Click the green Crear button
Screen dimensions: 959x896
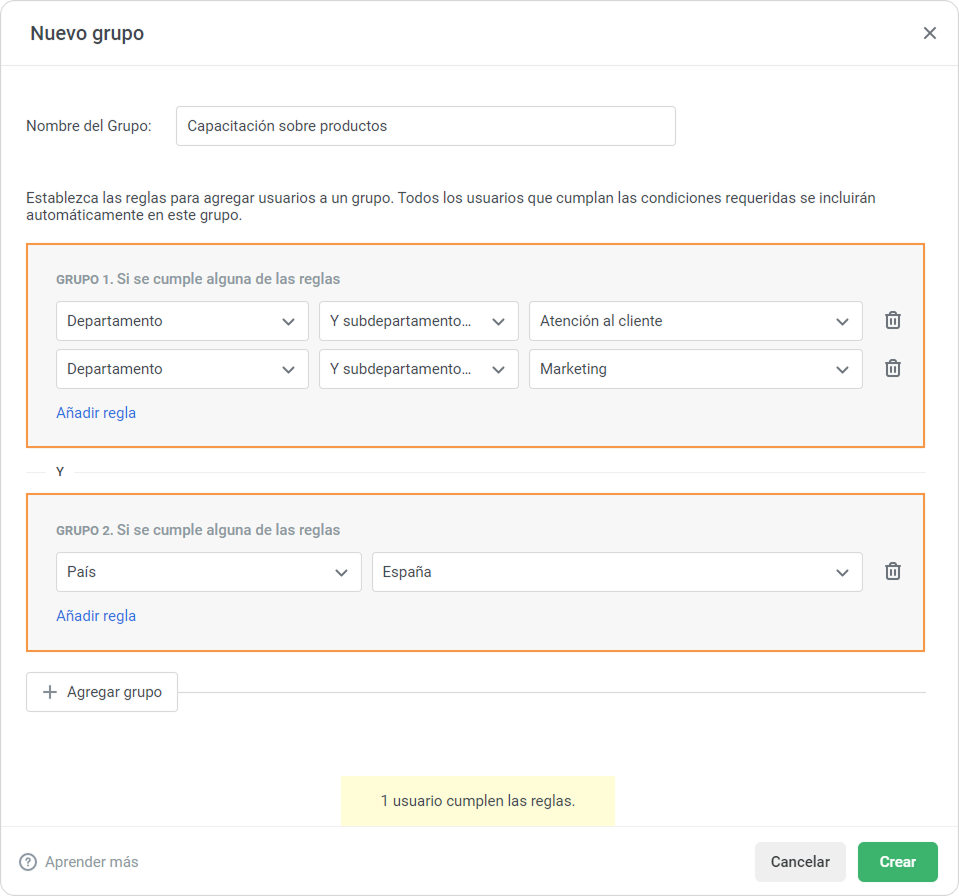(897, 862)
